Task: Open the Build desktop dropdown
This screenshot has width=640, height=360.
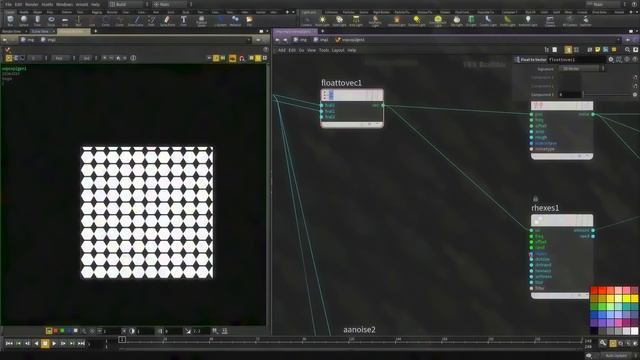Action: click(x=129, y=4)
